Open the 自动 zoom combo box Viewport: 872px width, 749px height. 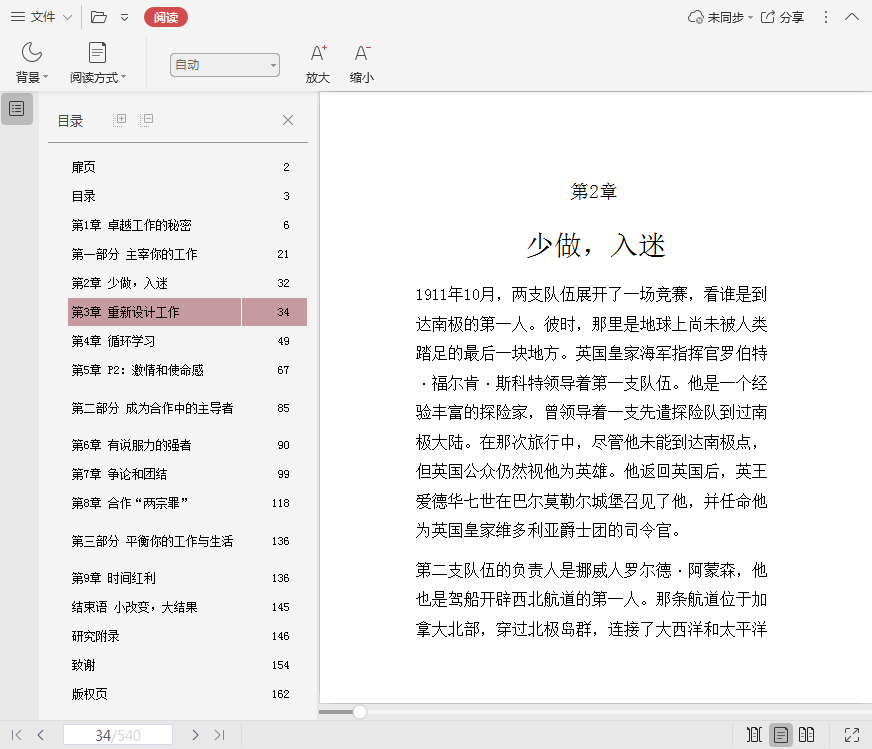[225, 65]
